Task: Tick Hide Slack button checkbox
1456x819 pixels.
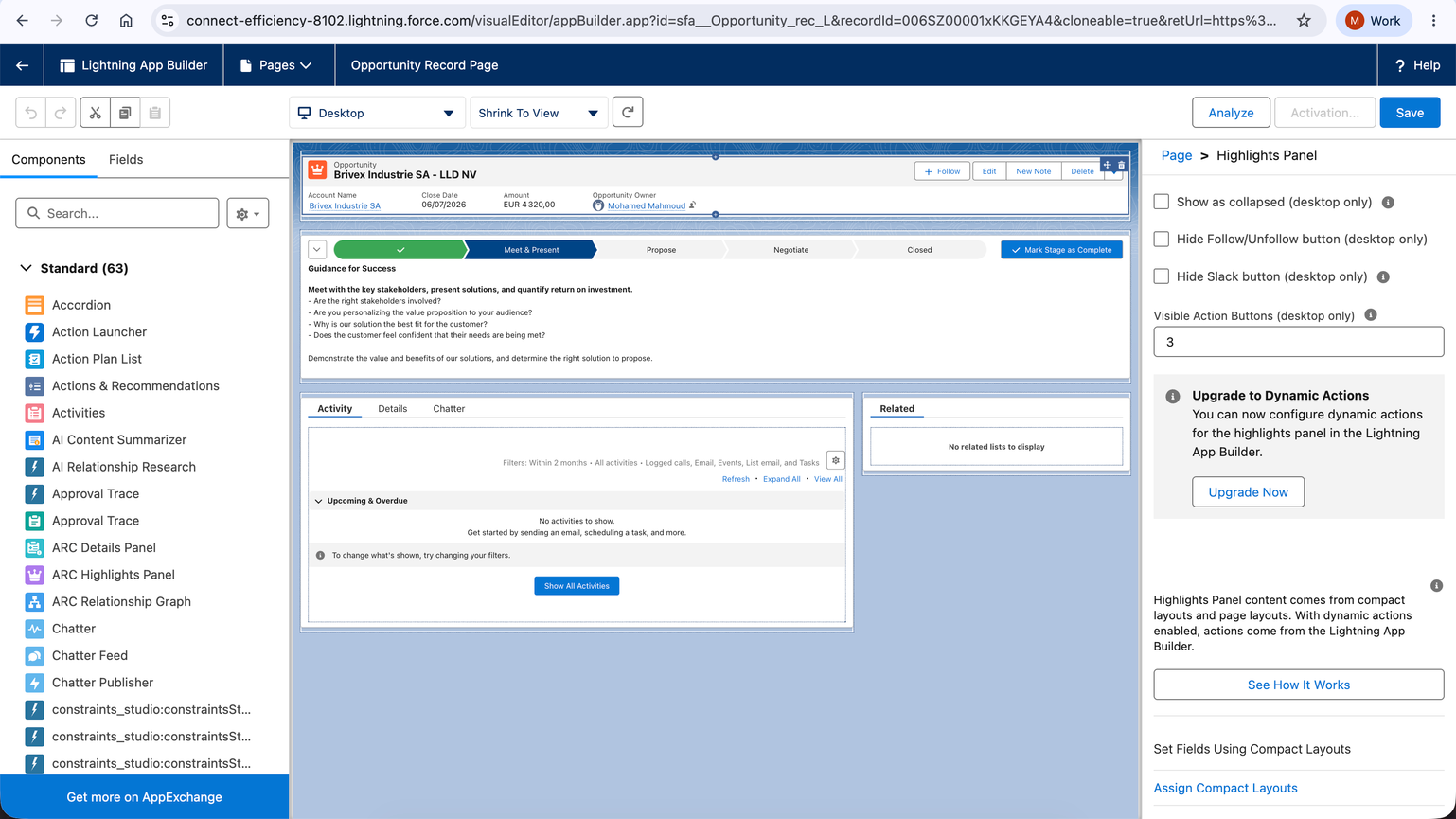Action: coord(1162,276)
